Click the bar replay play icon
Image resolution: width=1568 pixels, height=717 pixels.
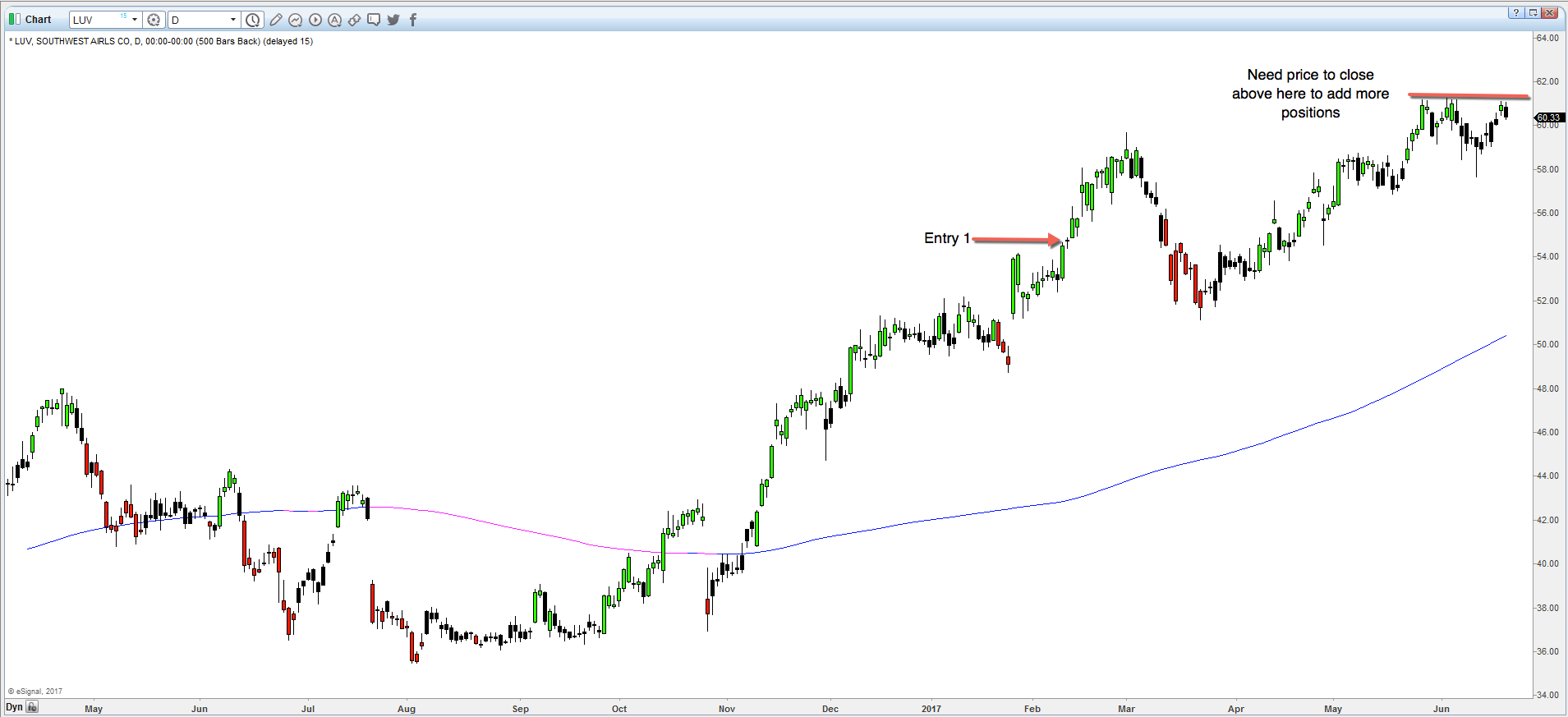pyautogui.click(x=315, y=20)
